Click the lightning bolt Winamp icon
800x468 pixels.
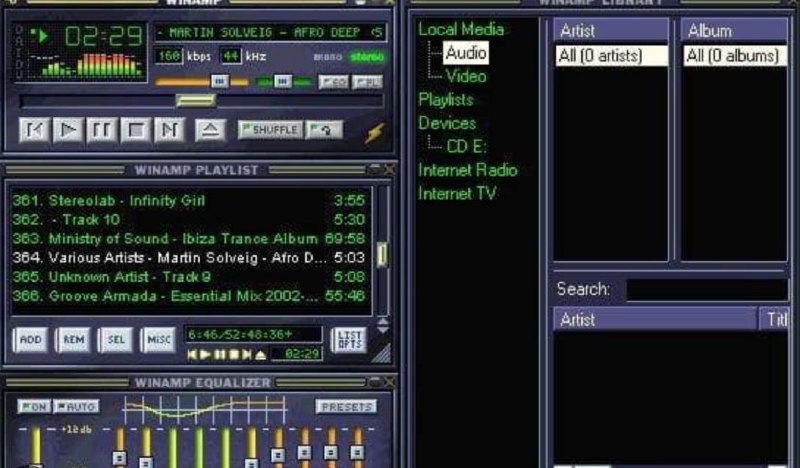tap(375, 133)
